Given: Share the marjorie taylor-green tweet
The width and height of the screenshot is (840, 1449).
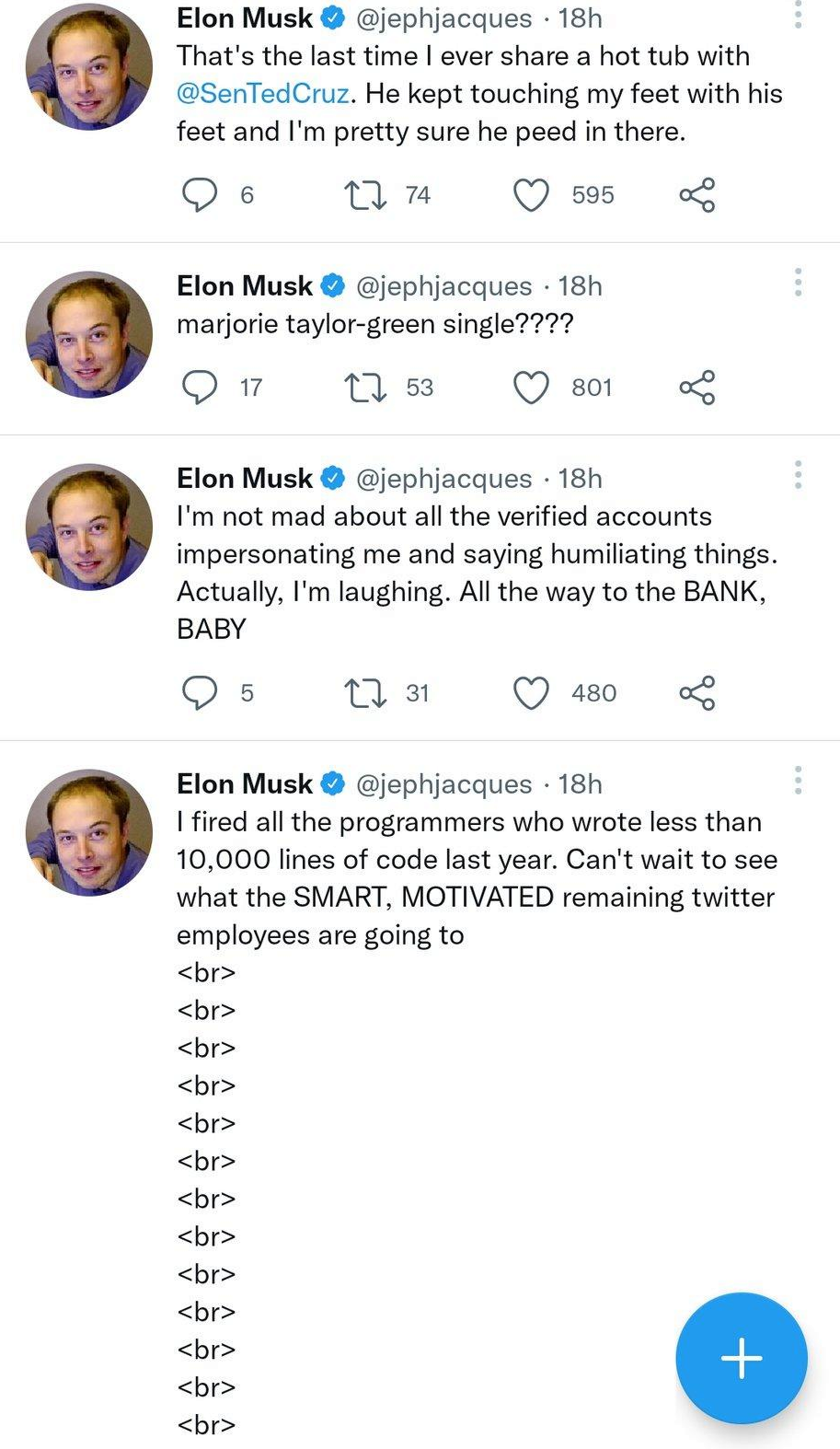Looking at the screenshot, I should (697, 388).
